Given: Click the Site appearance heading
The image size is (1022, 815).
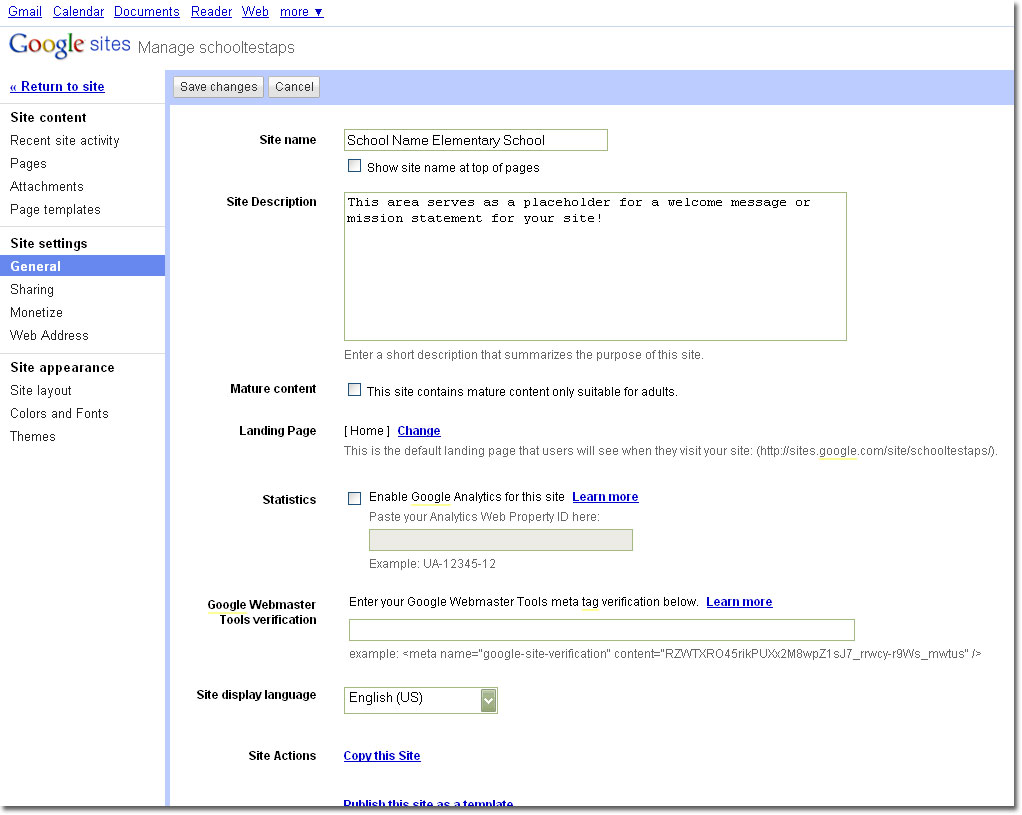Looking at the screenshot, I should [63, 368].
